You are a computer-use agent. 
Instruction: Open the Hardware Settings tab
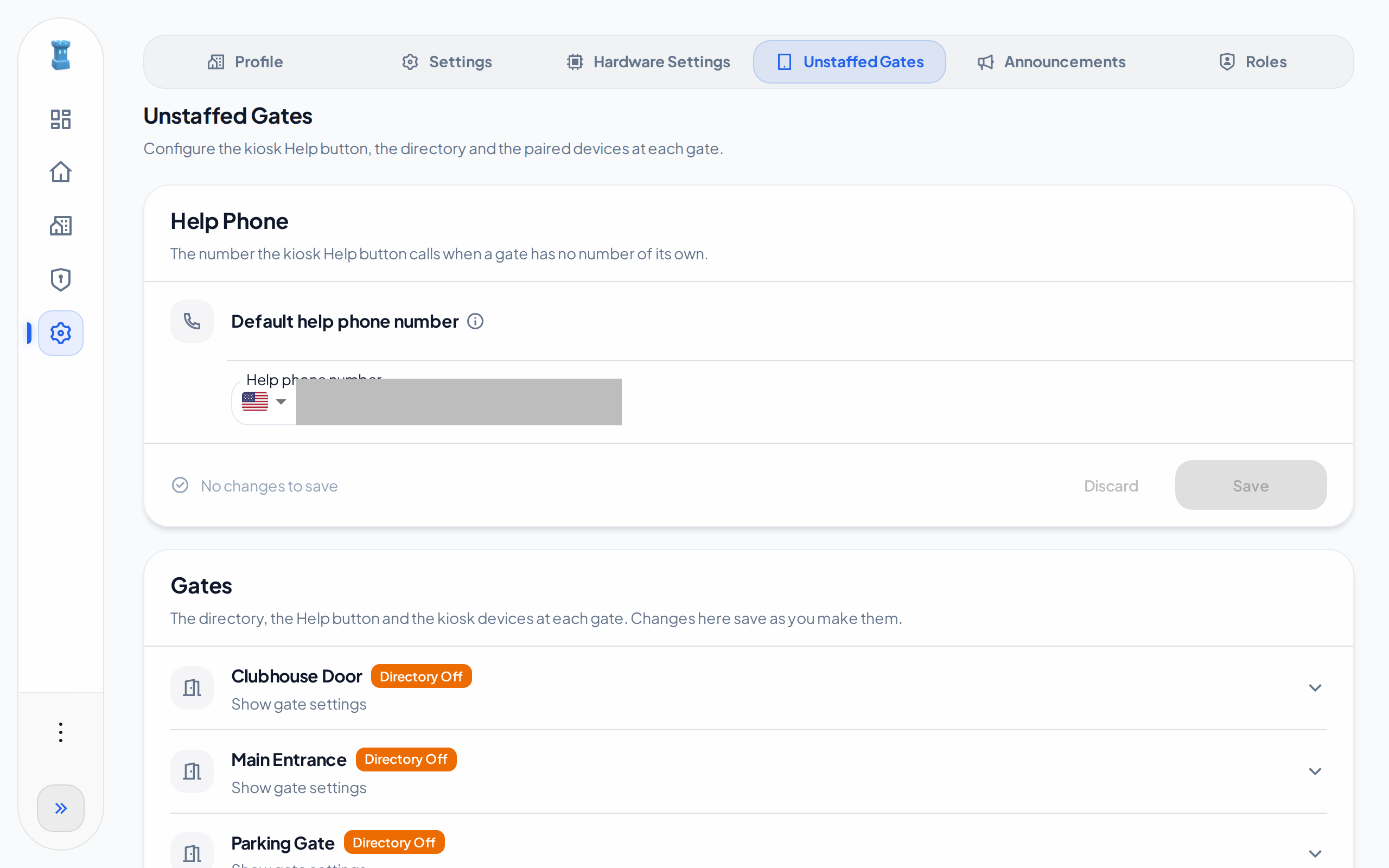(648, 62)
